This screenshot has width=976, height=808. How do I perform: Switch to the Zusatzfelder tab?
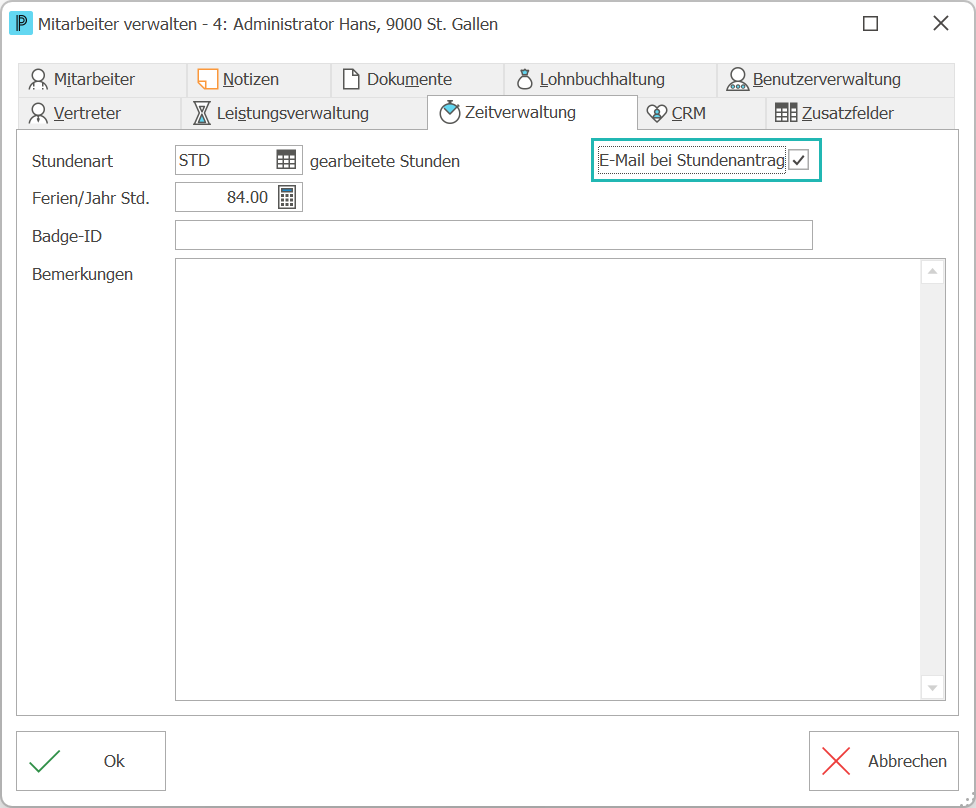[860, 113]
